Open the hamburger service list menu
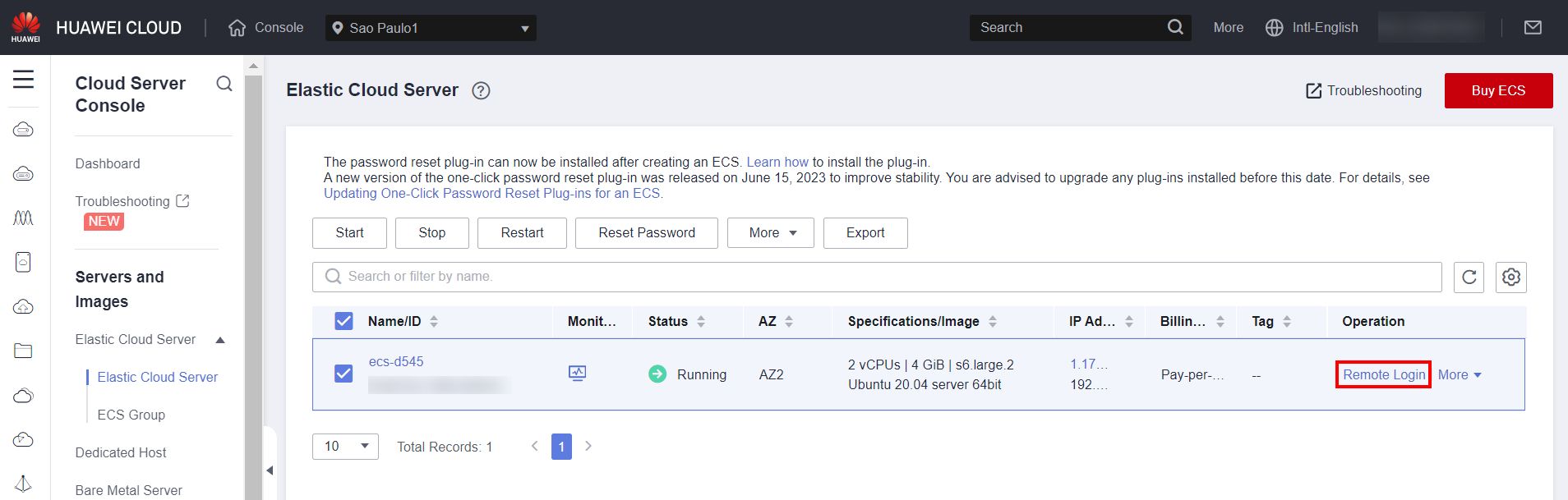Image resolution: width=1568 pixels, height=500 pixels. click(24, 80)
